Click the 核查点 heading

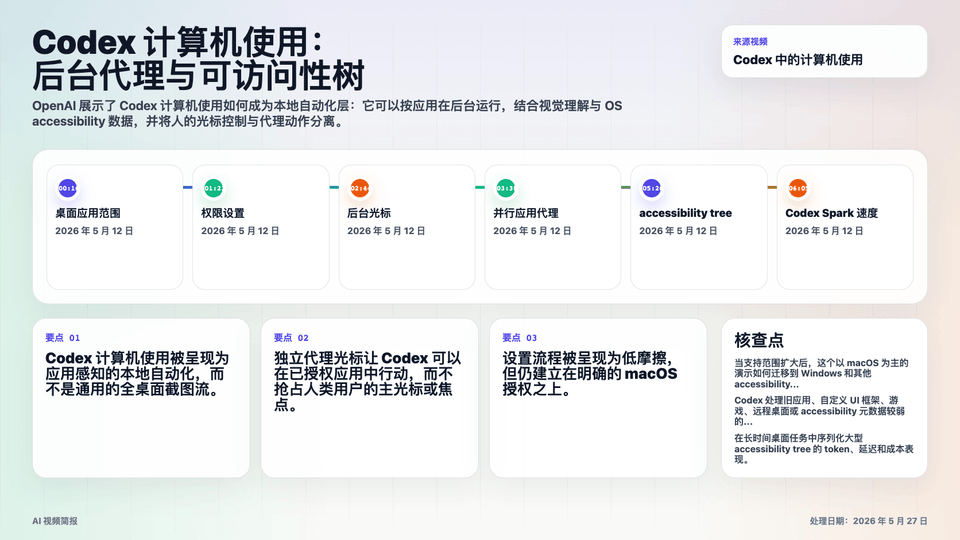click(x=759, y=340)
